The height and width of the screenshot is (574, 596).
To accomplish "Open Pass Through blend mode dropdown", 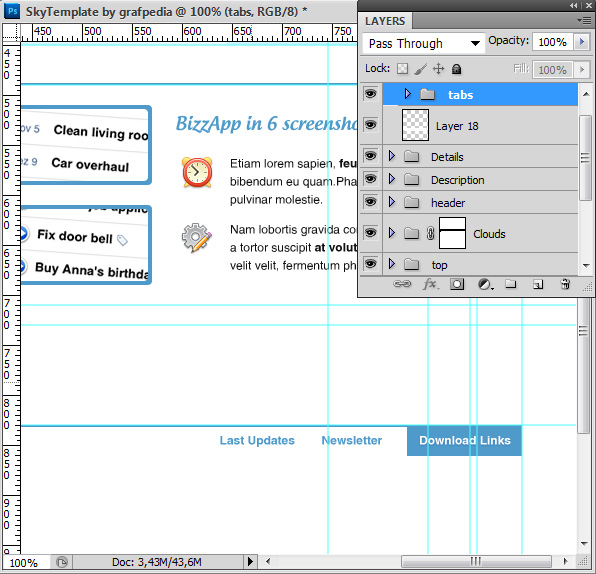I will click(424, 43).
